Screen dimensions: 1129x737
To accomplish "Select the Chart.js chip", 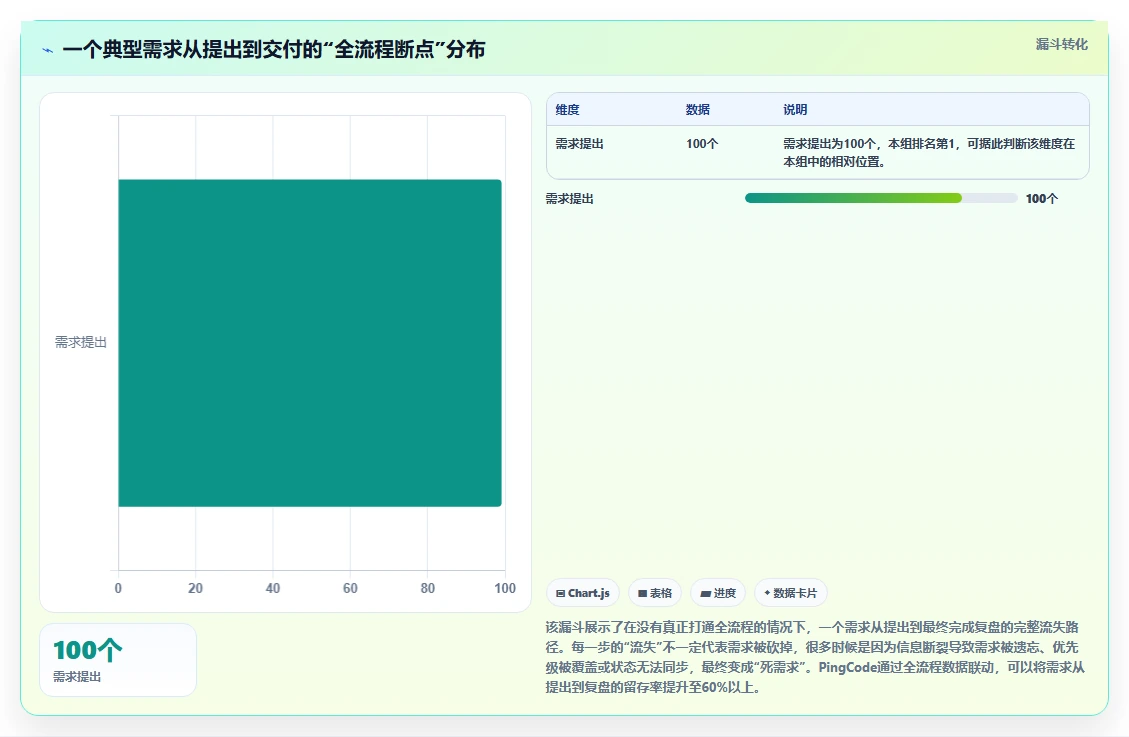I will tap(583, 593).
